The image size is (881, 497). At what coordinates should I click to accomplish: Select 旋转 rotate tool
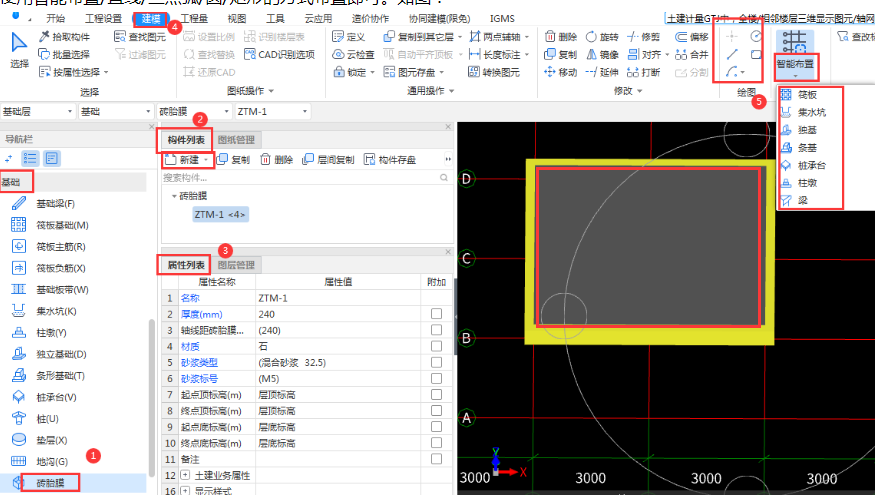click(x=602, y=37)
